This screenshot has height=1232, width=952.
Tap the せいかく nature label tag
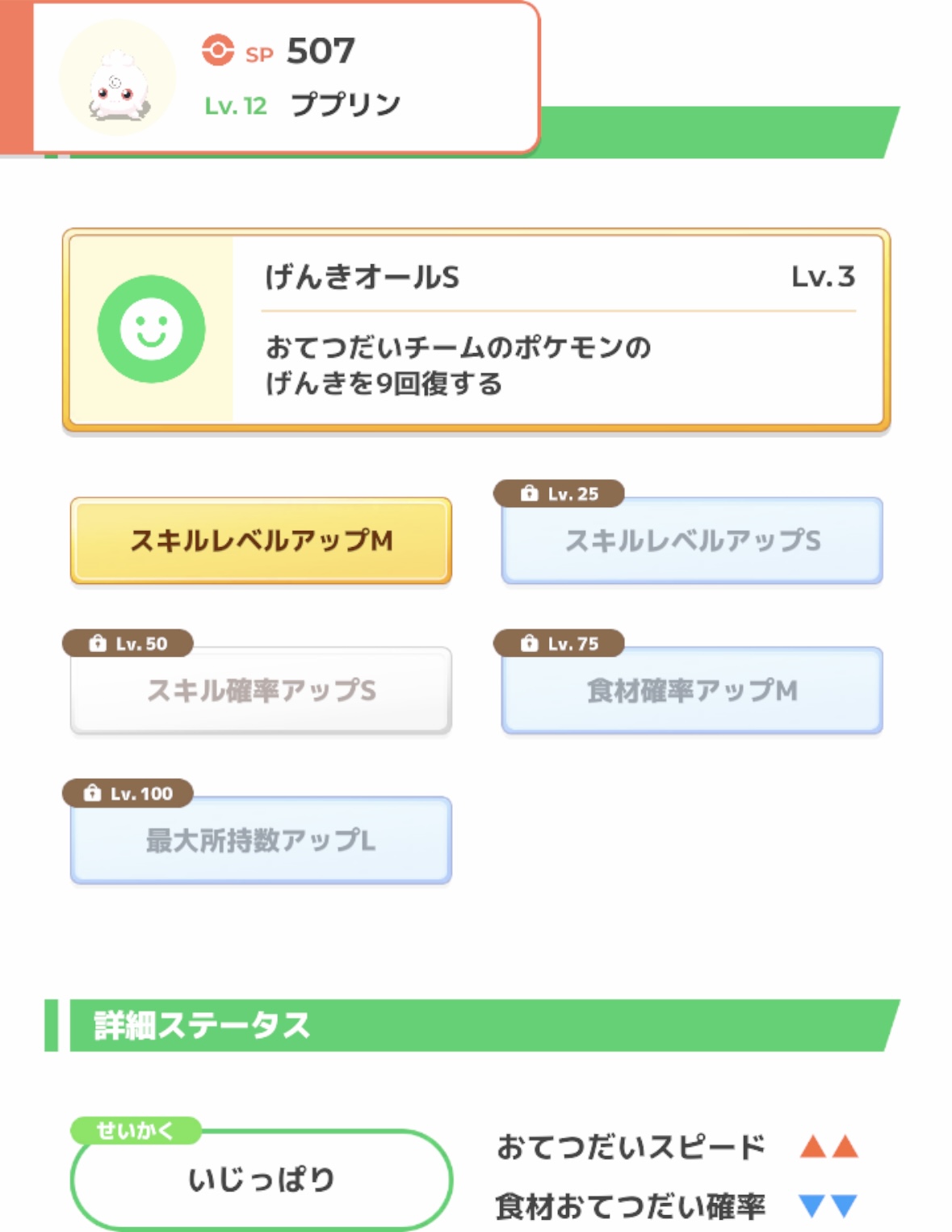pyautogui.click(x=135, y=1130)
